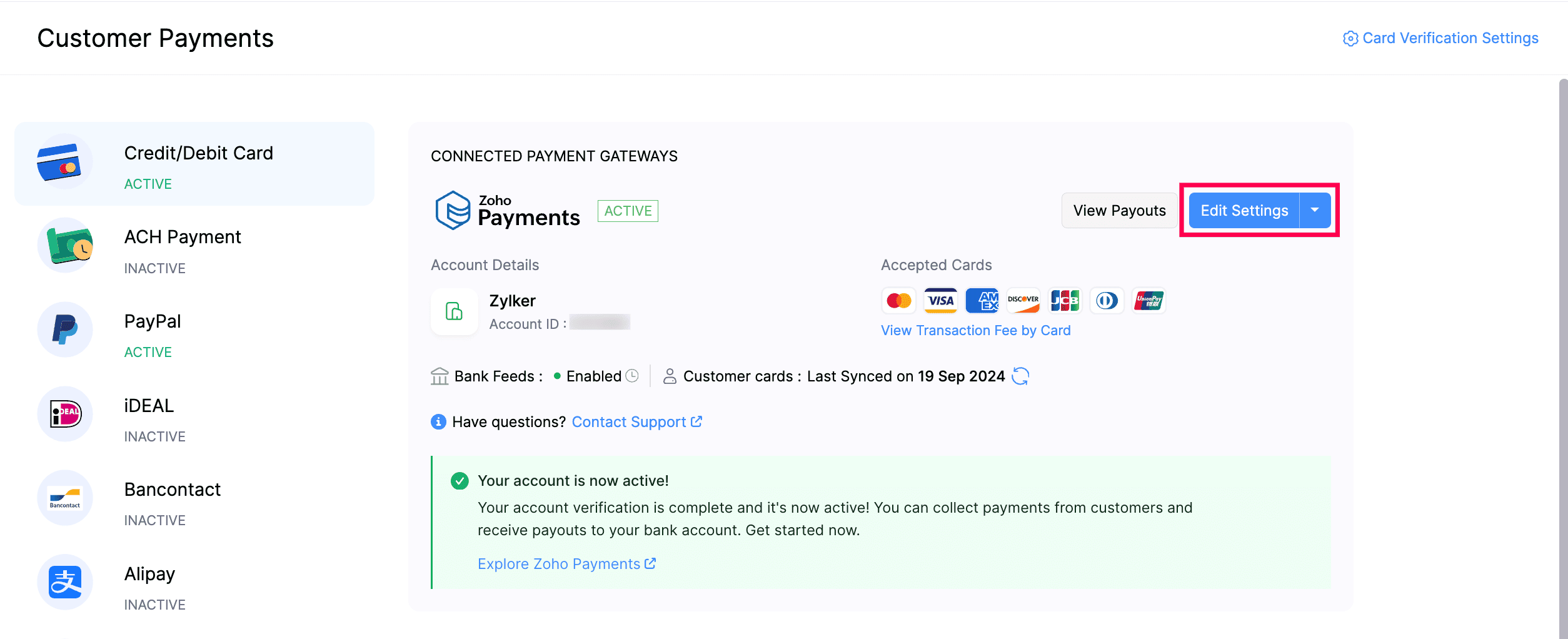Click the Alipay icon
The height and width of the screenshot is (639, 1568).
pyautogui.click(x=65, y=582)
